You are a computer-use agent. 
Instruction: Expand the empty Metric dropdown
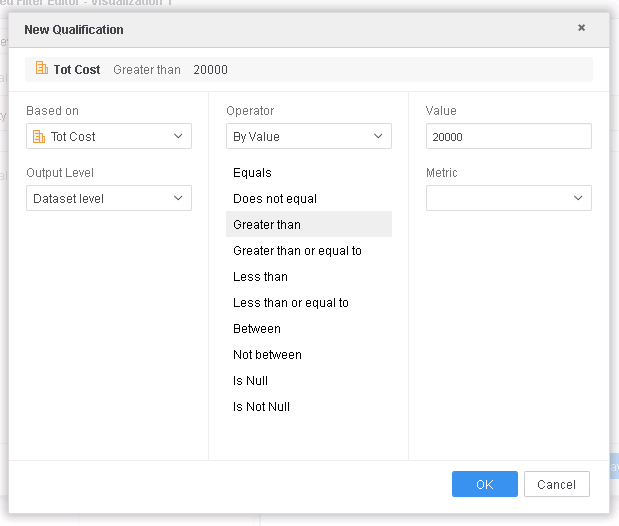coord(508,198)
